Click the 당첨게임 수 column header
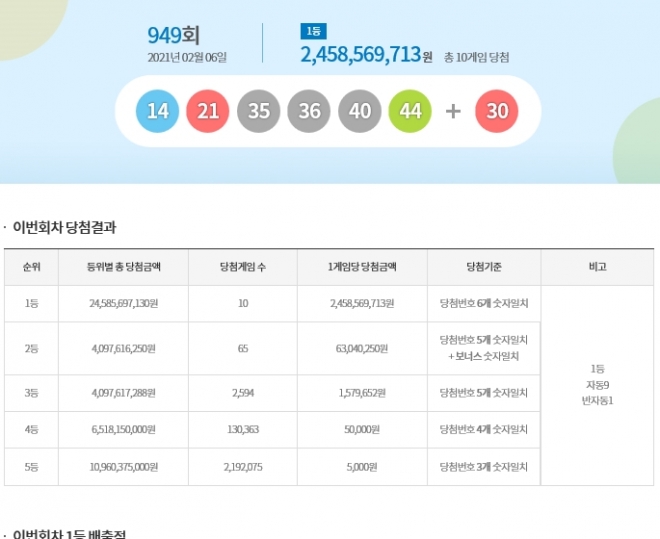This screenshot has width=660, height=539. pos(243,267)
